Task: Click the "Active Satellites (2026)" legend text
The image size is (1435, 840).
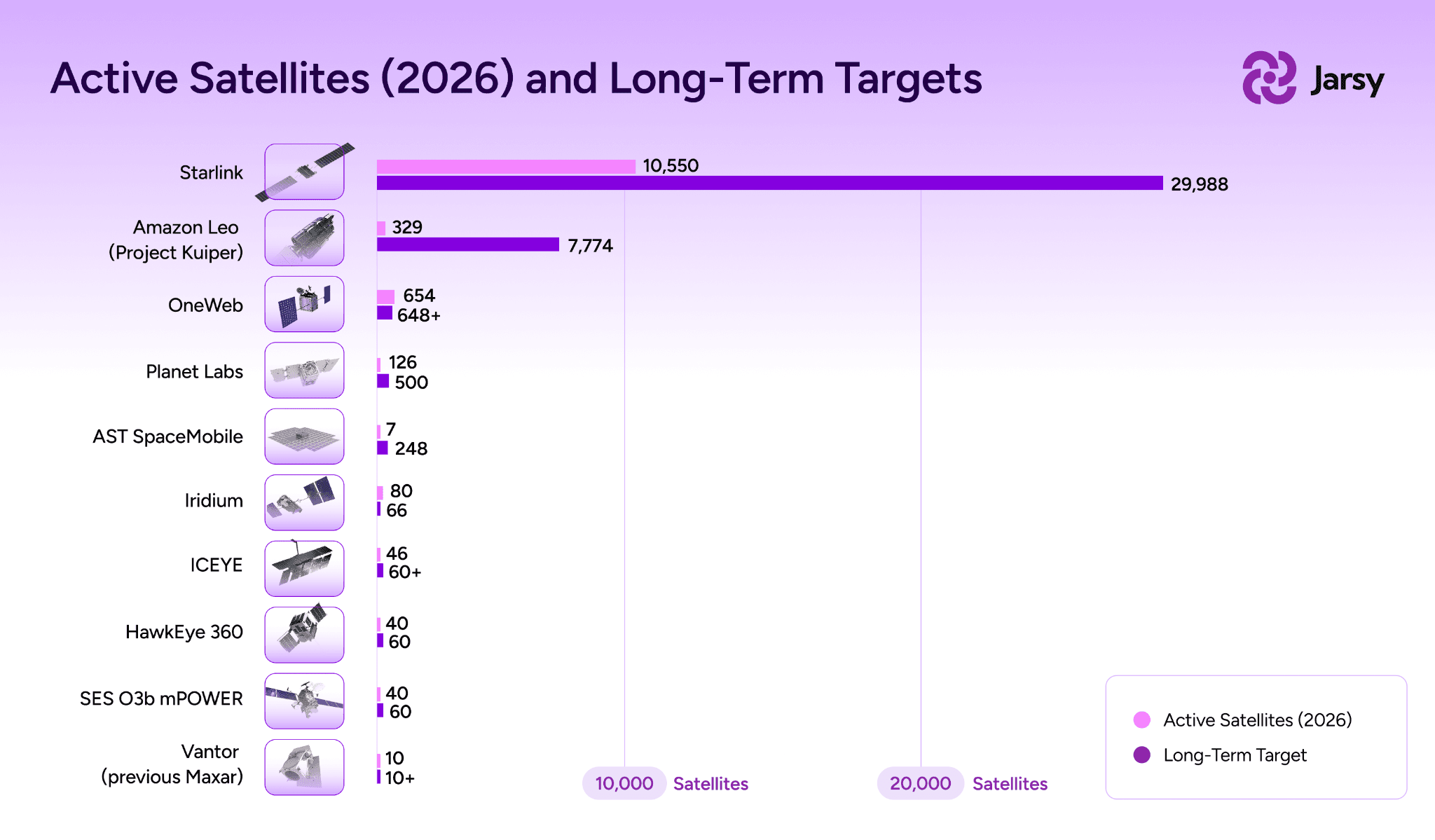Action: (x=1258, y=720)
